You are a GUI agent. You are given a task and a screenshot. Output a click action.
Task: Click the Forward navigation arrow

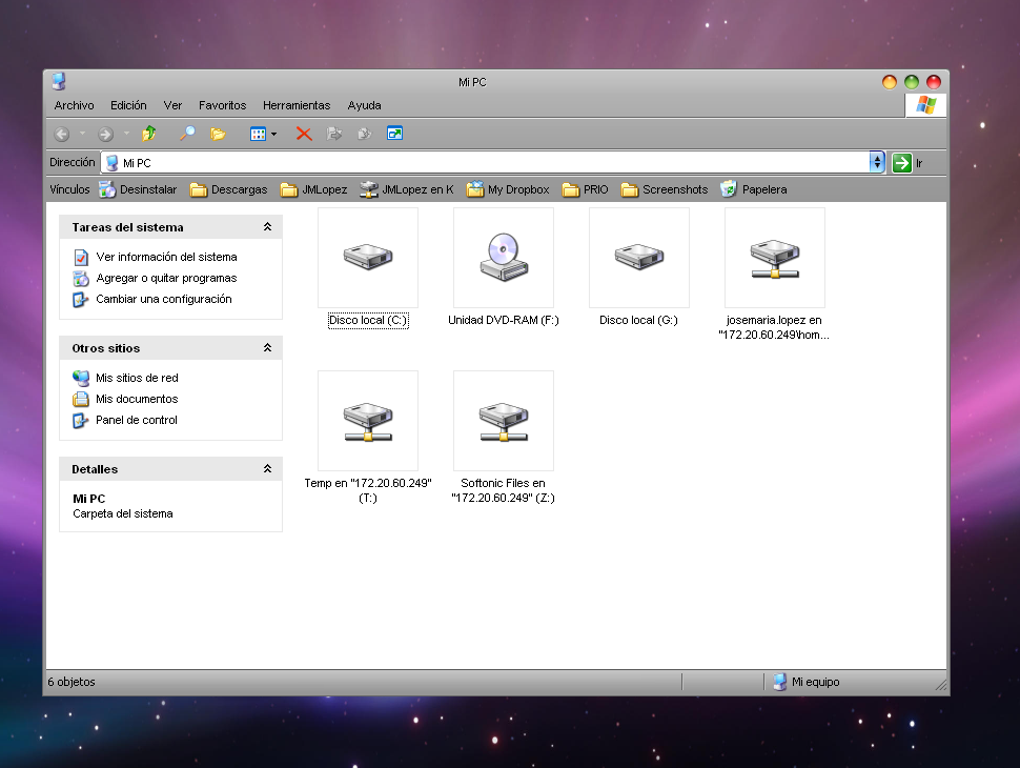point(105,134)
